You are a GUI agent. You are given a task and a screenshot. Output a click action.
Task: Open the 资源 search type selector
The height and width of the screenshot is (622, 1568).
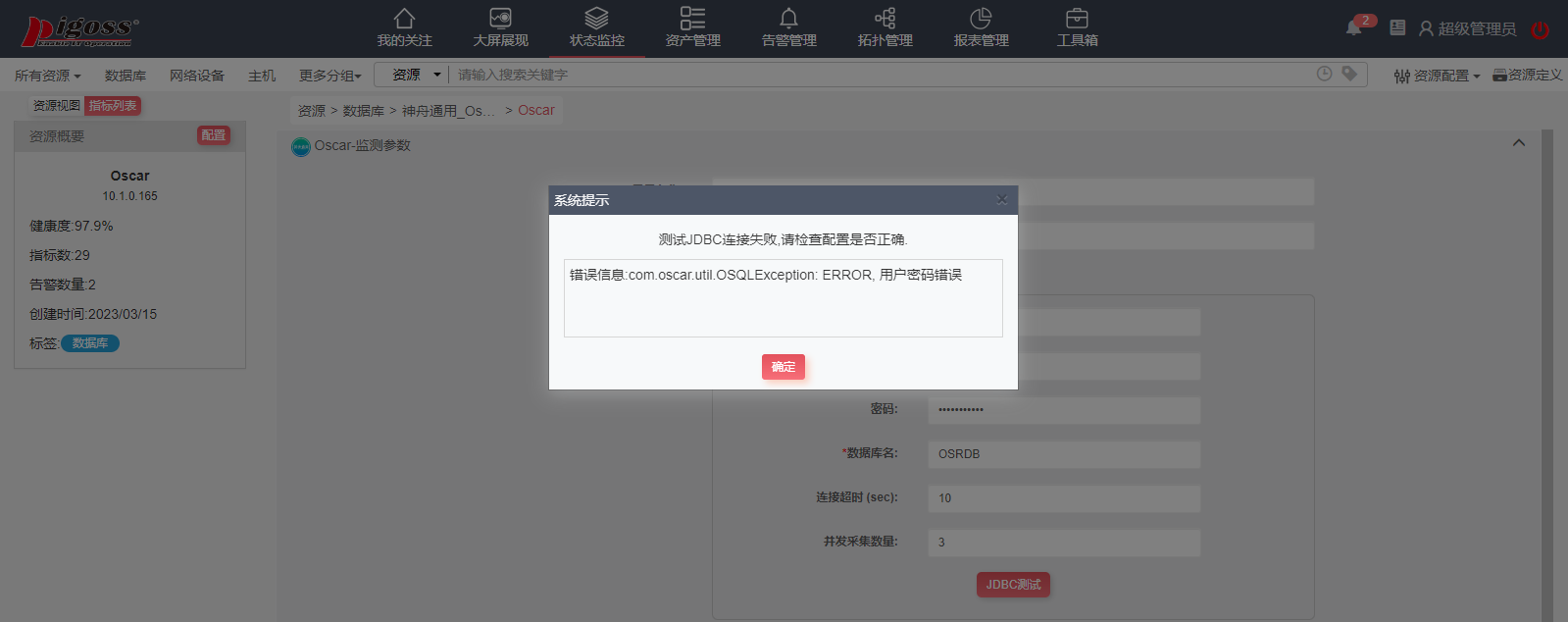click(416, 75)
